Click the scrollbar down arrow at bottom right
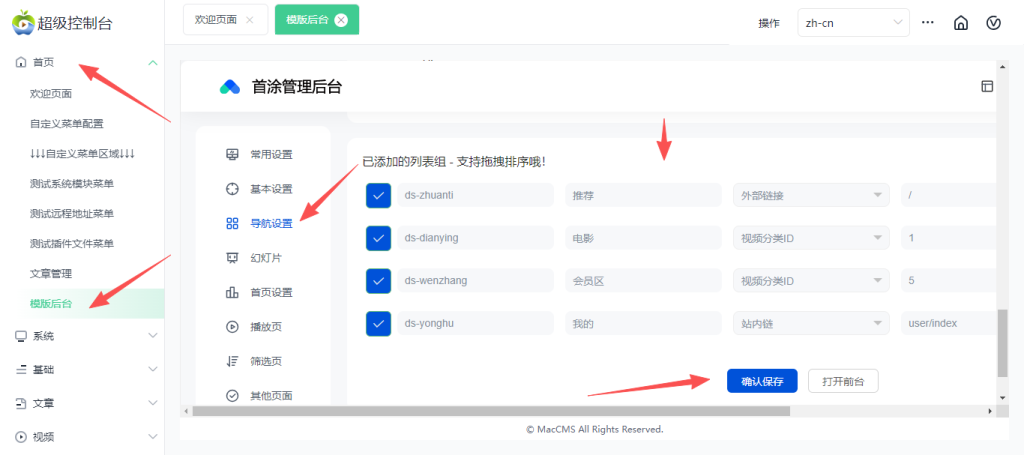 (x=1002, y=398)
